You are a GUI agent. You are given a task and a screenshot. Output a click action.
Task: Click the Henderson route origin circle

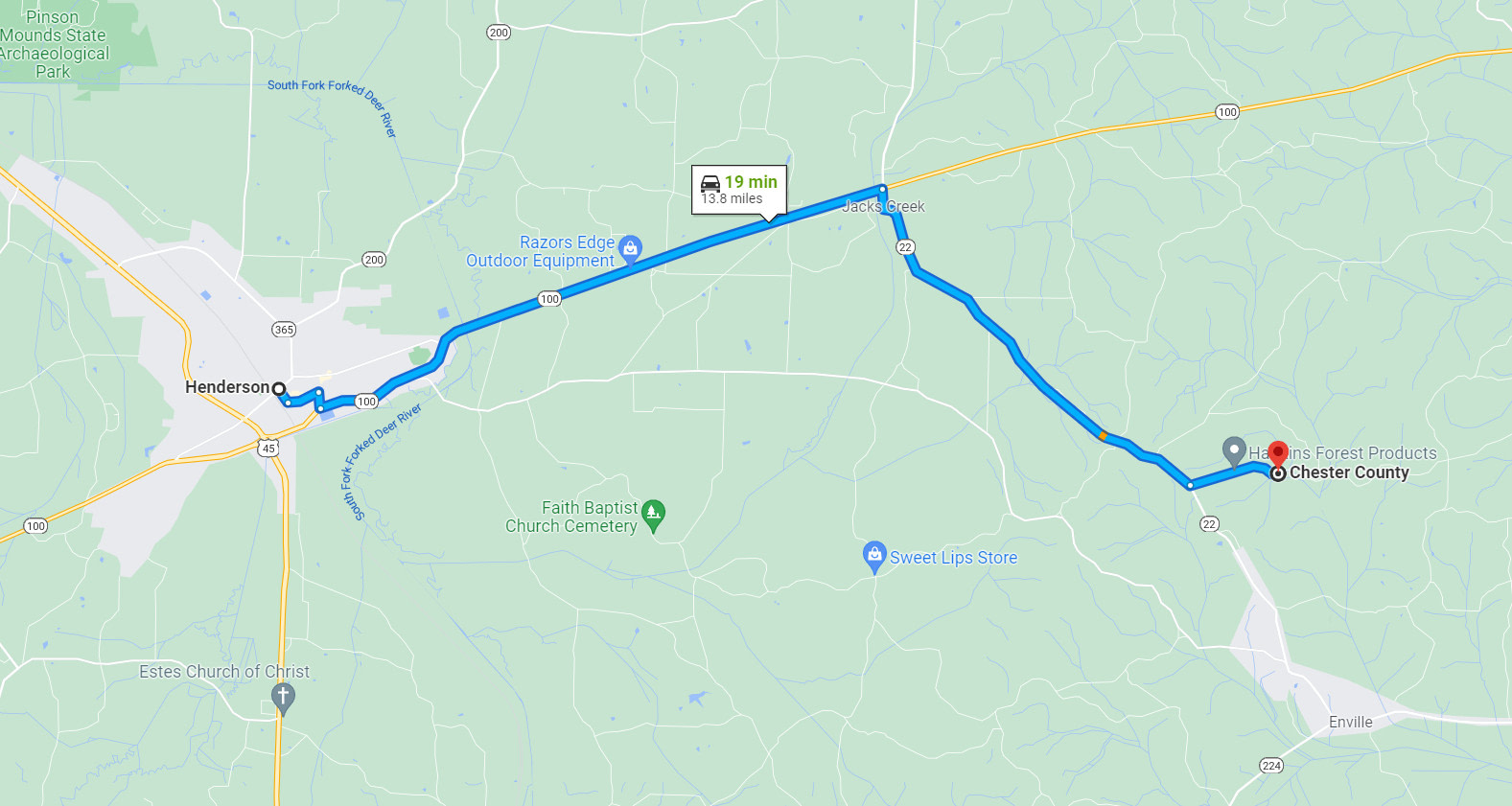(278, 389)
